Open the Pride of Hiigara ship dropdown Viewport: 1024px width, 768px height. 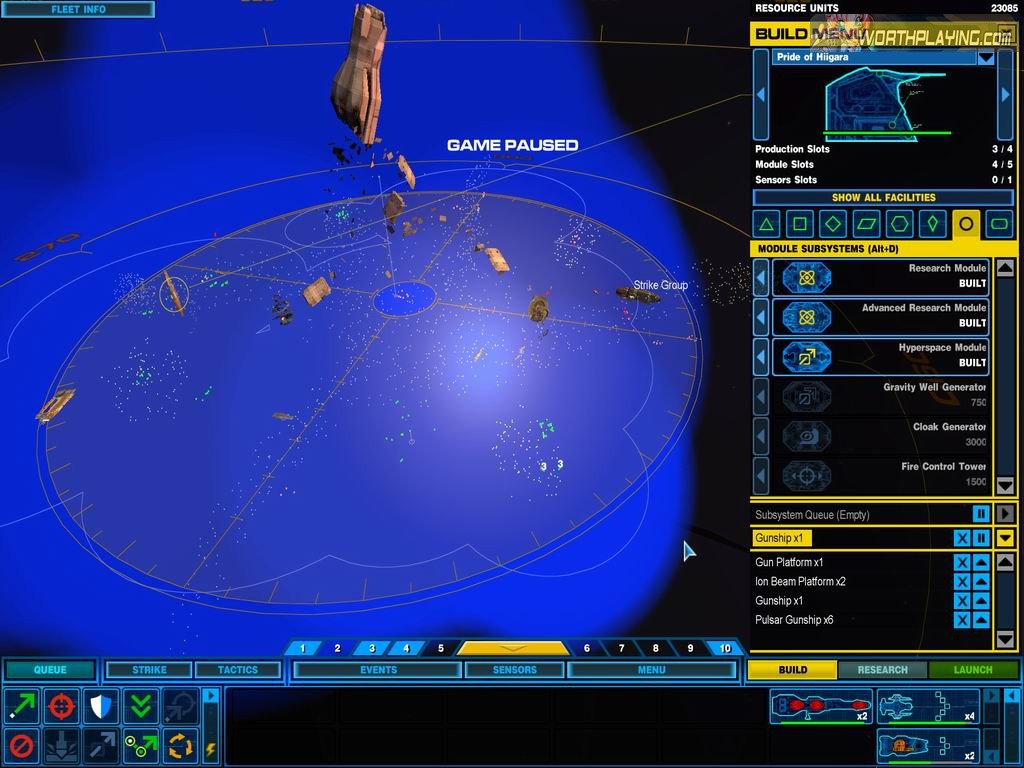point(986,58)
